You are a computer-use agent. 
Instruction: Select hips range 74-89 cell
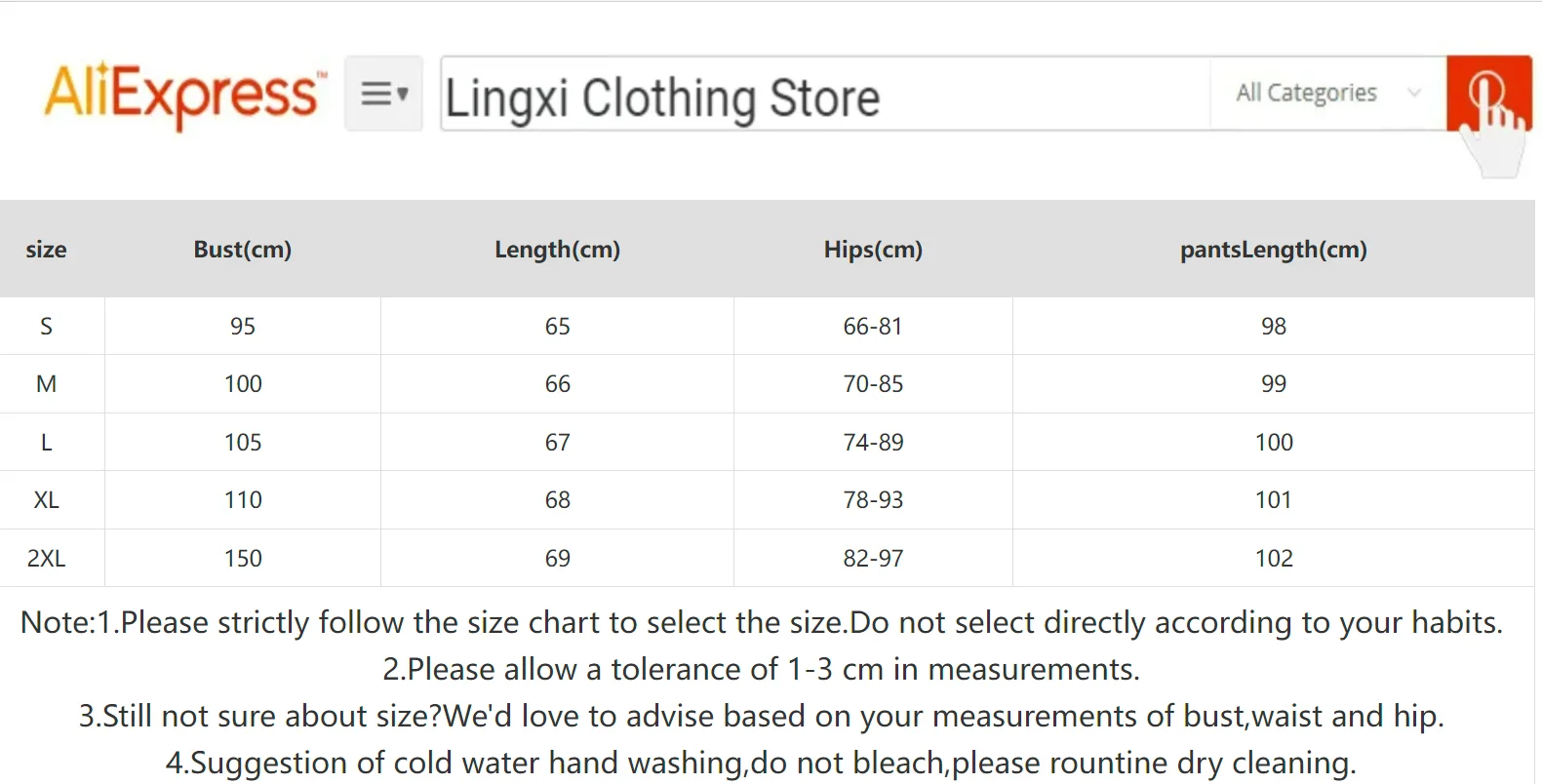point(873,443)
